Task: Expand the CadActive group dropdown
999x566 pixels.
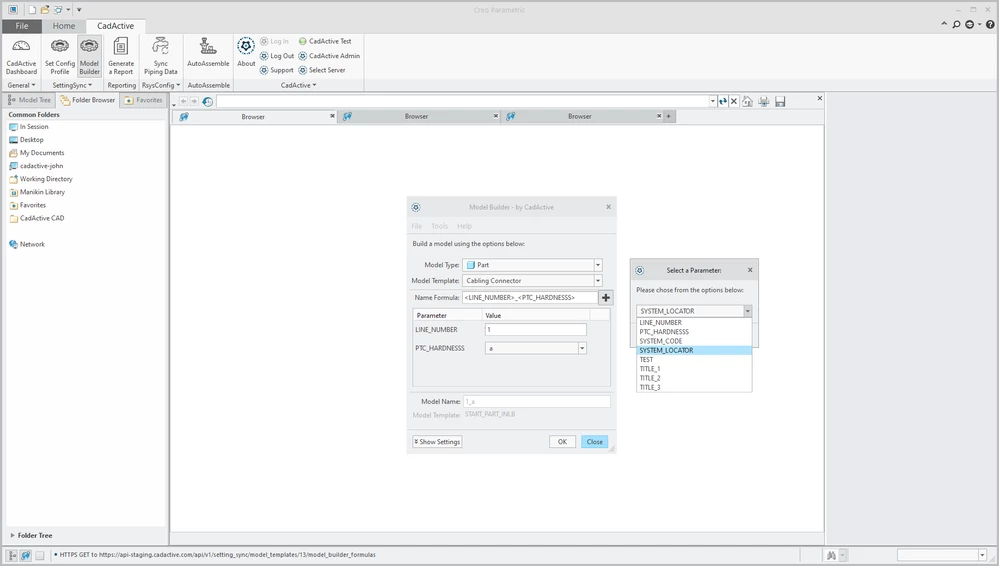Action: pyautogui.click(x=298, y=85)
